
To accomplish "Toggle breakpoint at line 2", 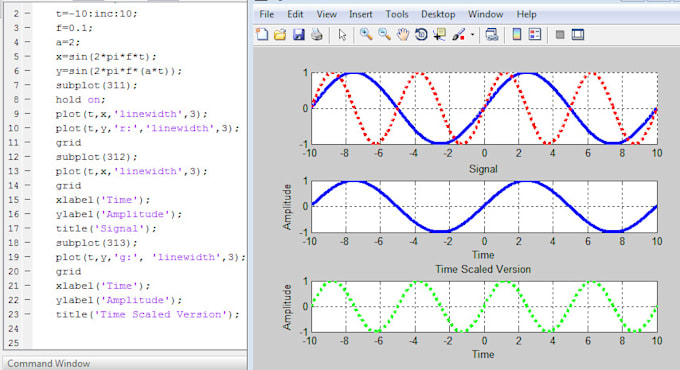I will [27, 14].
